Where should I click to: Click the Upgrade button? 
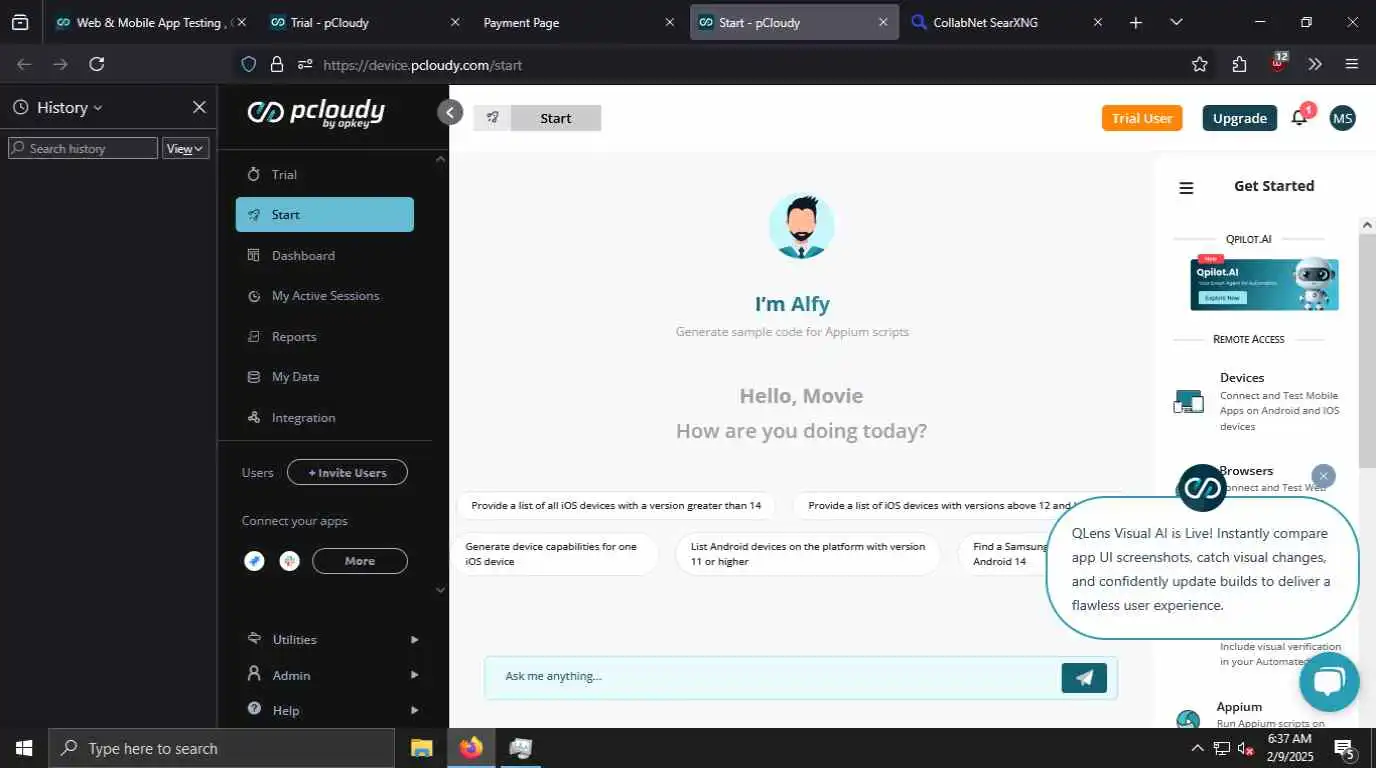tap(1240, 118)
